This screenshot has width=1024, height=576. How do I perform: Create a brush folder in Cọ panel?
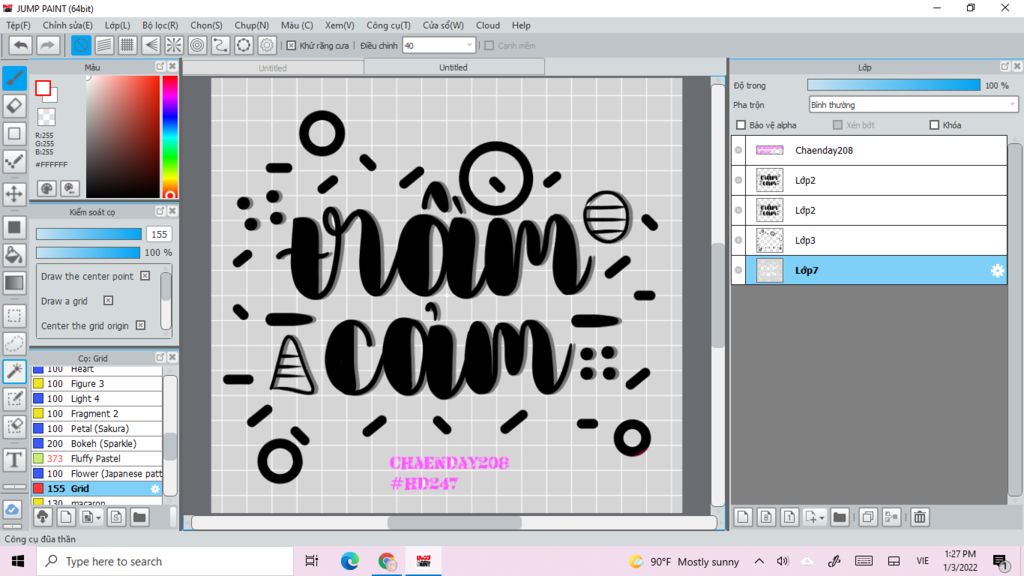tap(139, 517)
